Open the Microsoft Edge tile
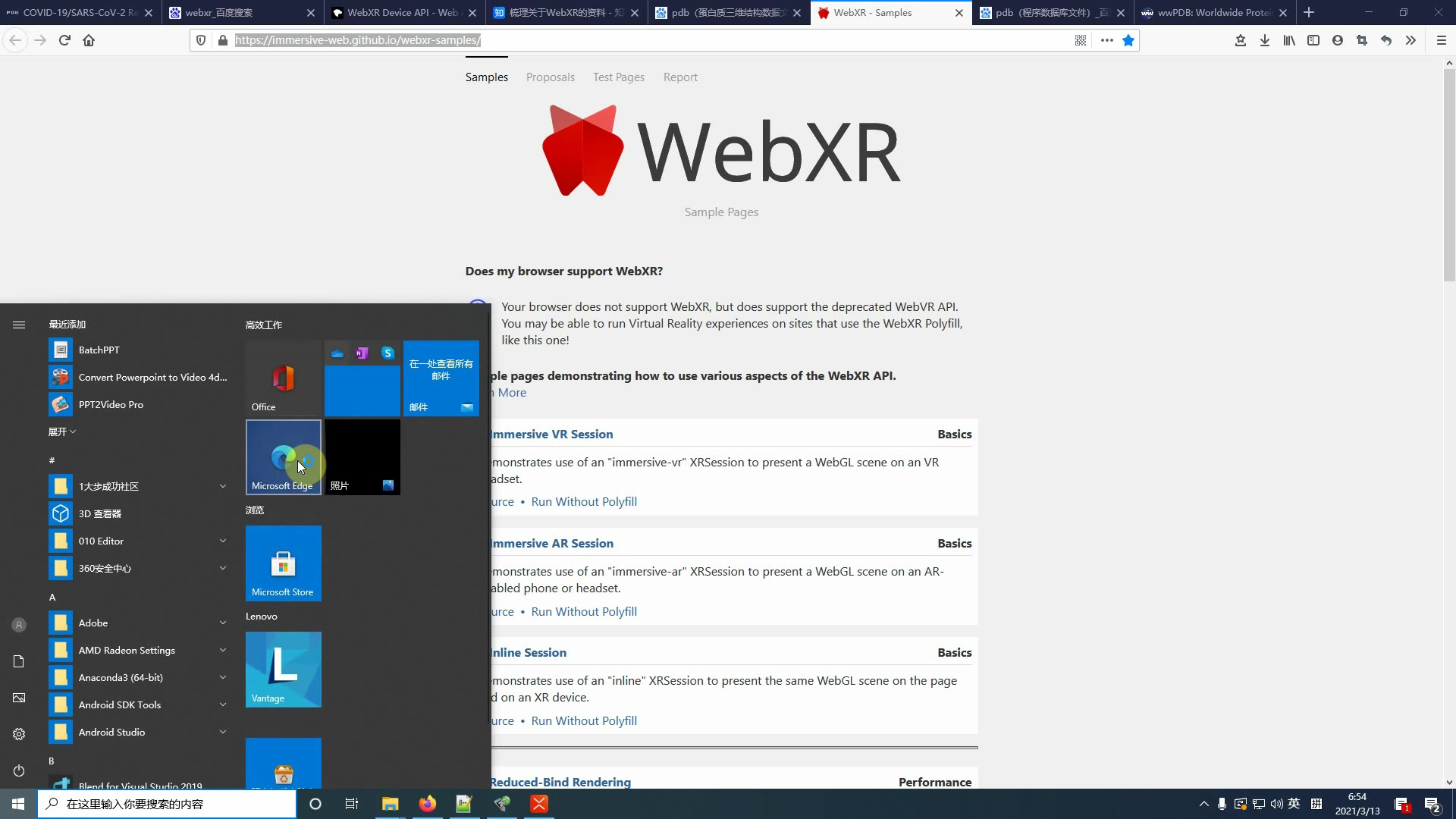1456x819 pixels. tap(283, 457)
